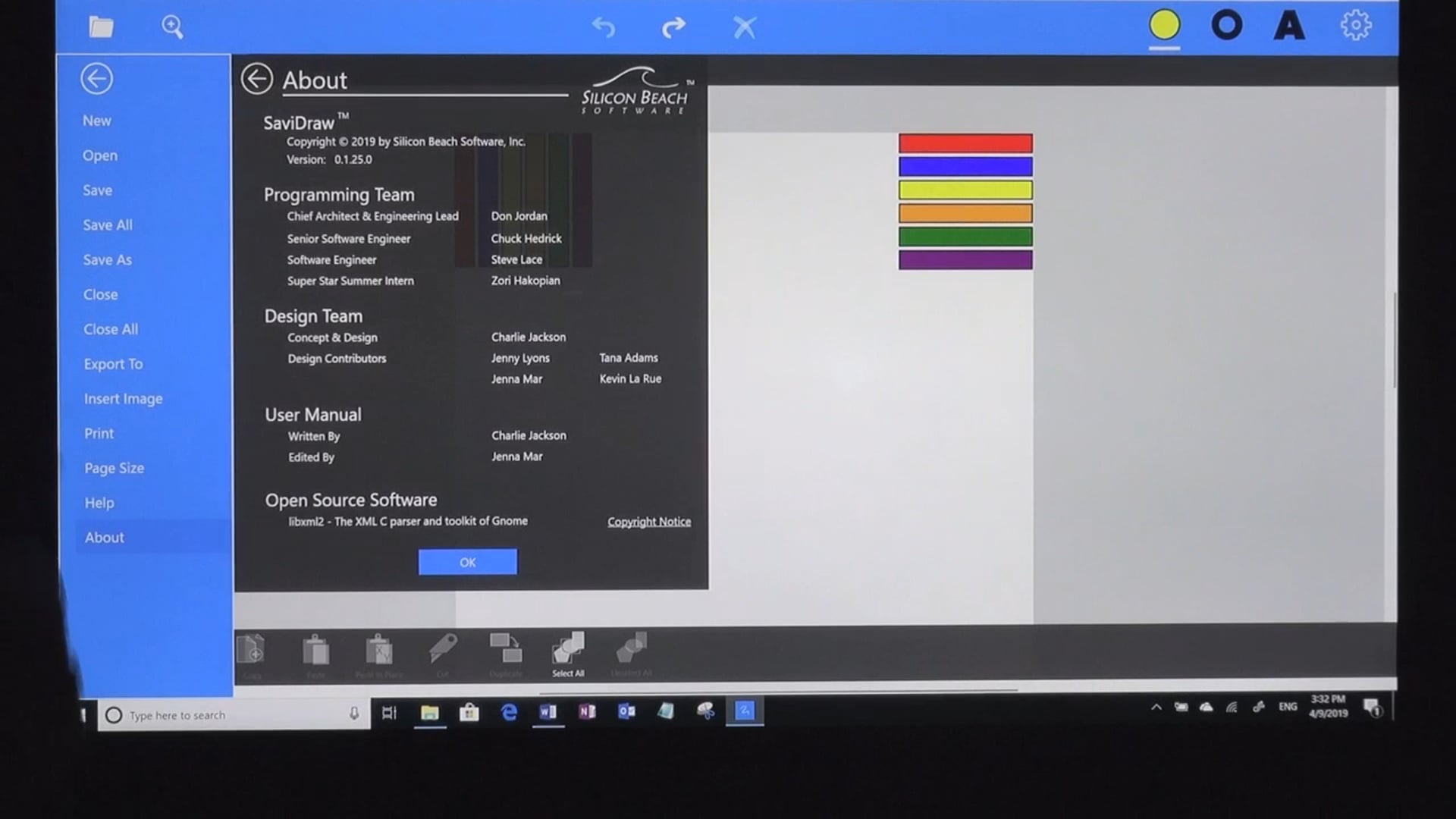Click the yellow fill color circle

pos(1164,26)
